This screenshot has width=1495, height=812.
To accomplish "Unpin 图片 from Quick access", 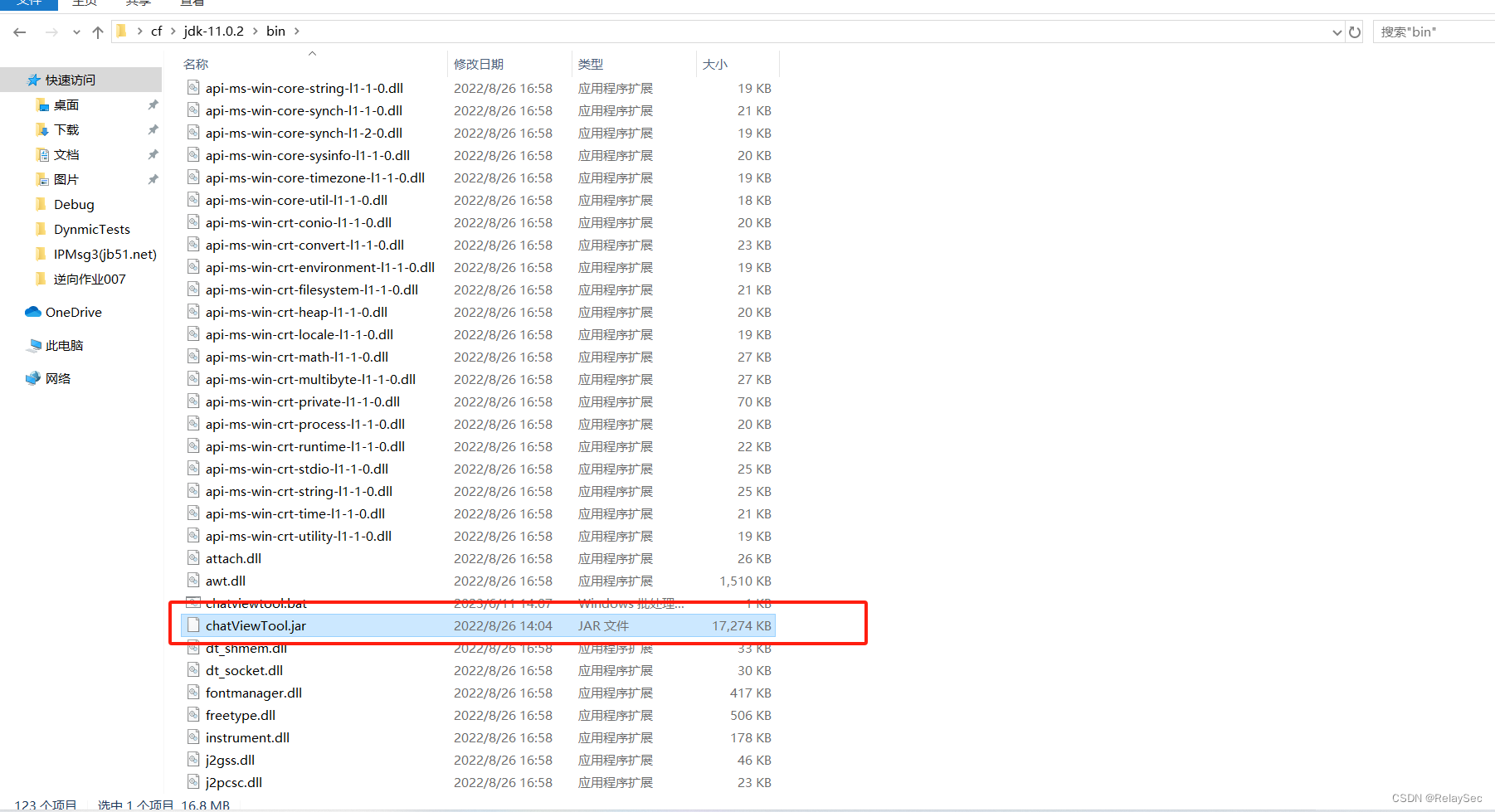I will coord(153,179).
